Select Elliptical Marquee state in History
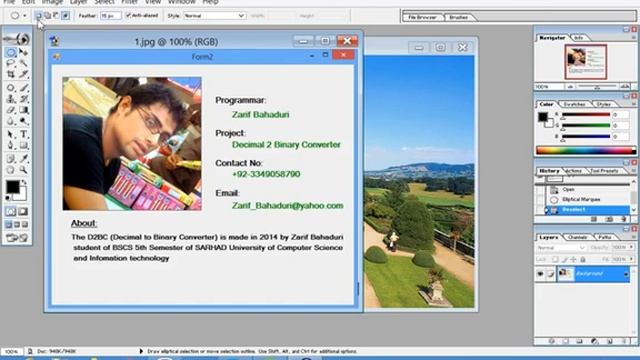The width and height of the screenshot is (640, 360). pyautogui.click(x=582, y=200)
